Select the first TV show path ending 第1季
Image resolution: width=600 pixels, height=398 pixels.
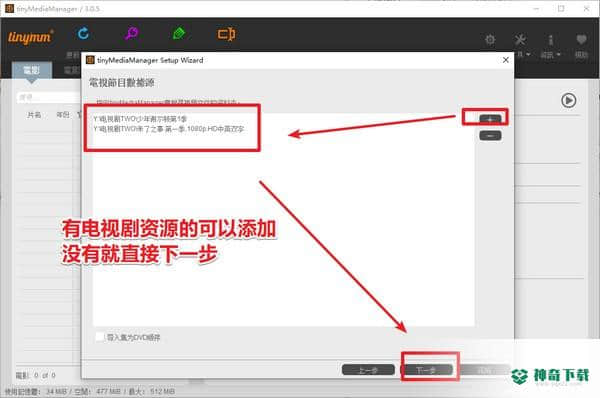tap(140, 119)
